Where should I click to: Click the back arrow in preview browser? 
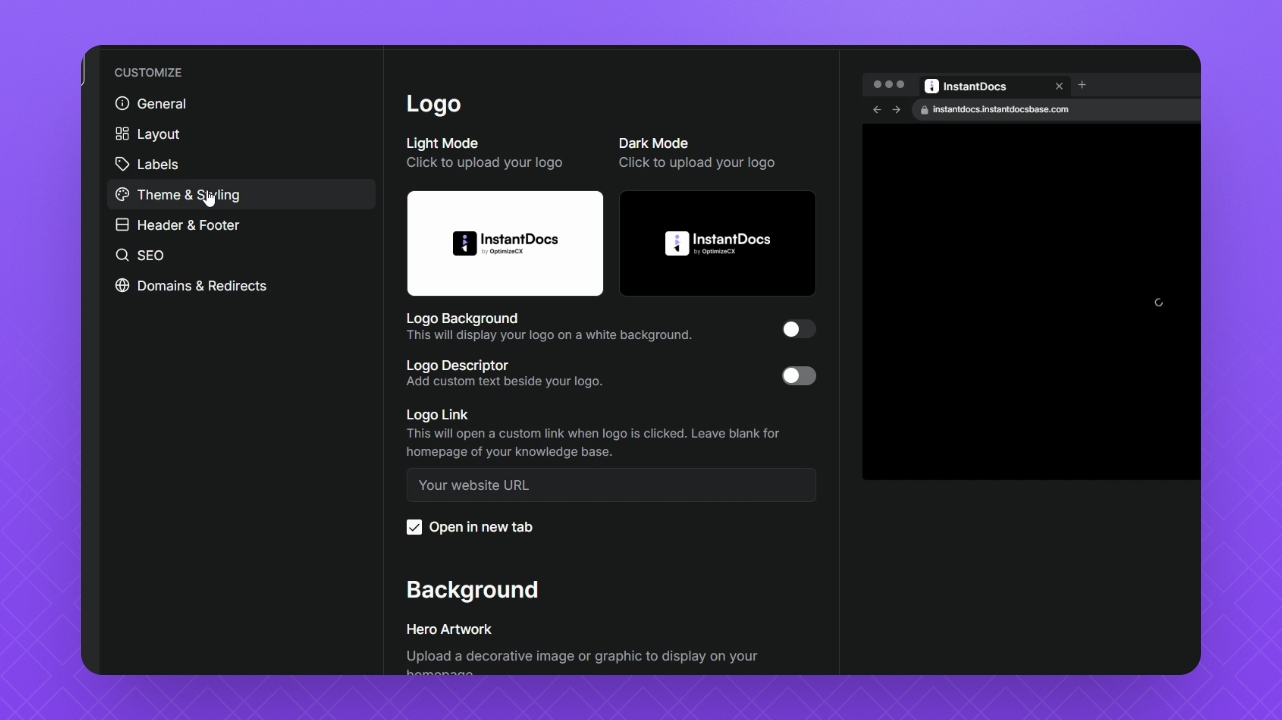tap(877, 110)
